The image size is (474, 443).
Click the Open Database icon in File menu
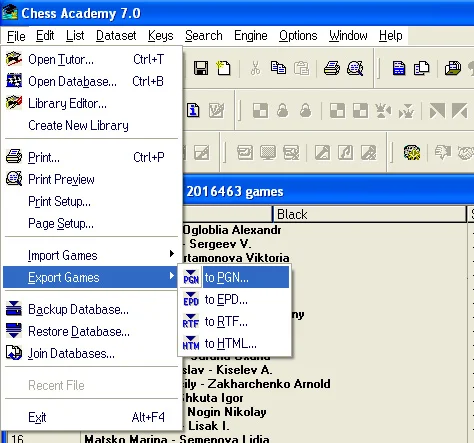tap(14, 81)
